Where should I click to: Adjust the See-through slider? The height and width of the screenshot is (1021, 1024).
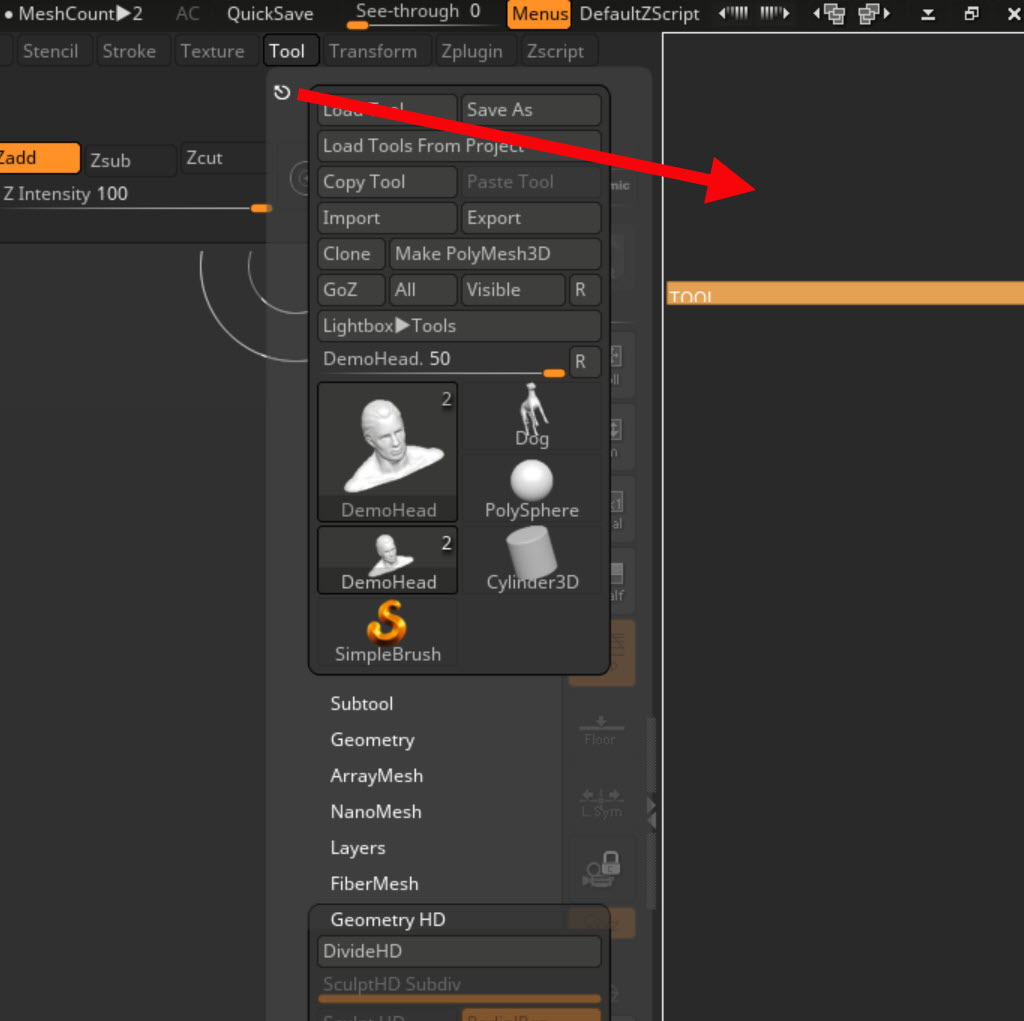tap(424, 14)
